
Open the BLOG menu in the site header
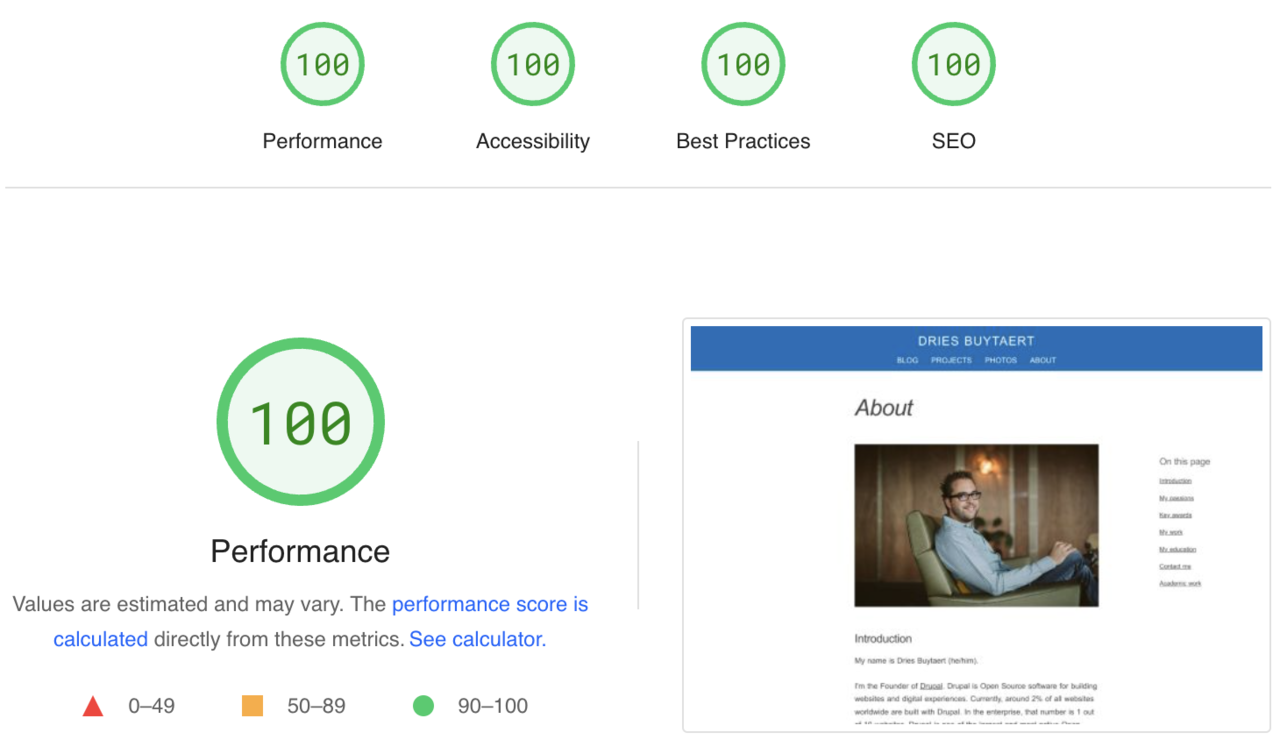907,361
